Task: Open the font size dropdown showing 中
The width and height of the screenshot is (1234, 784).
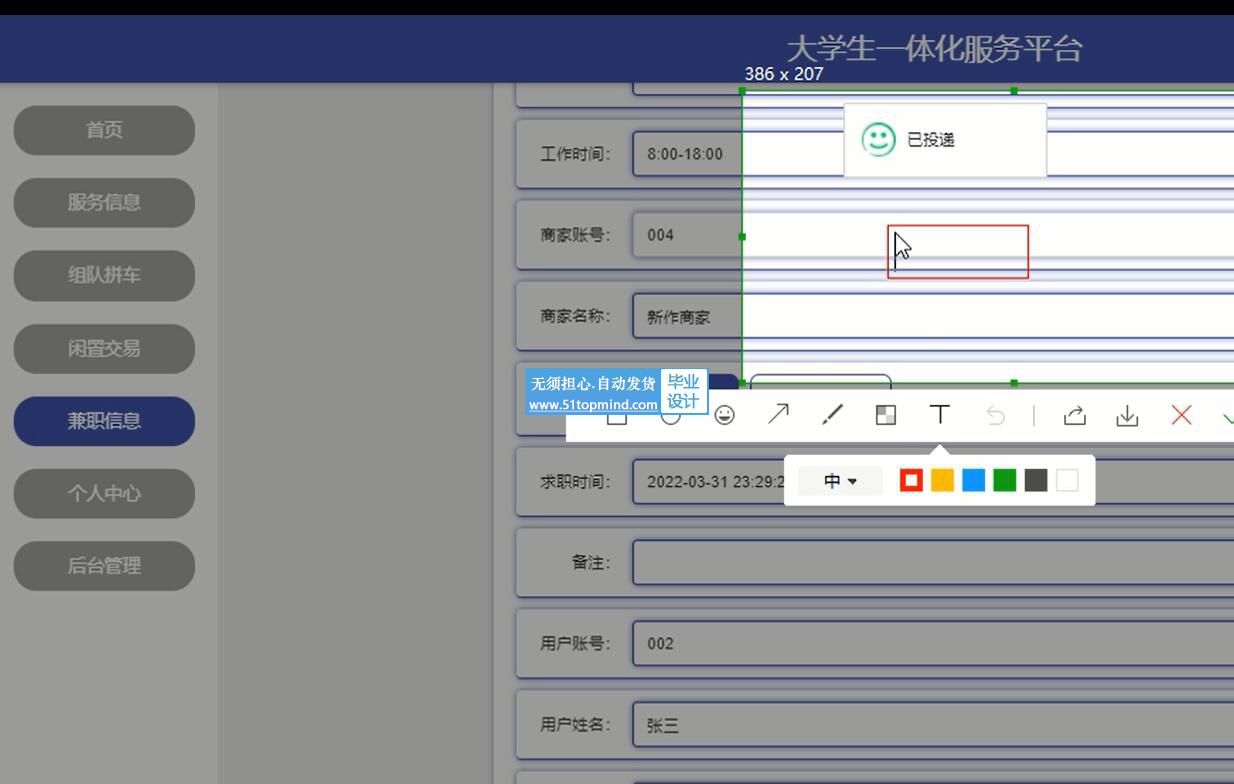Action: coord(840,481)
